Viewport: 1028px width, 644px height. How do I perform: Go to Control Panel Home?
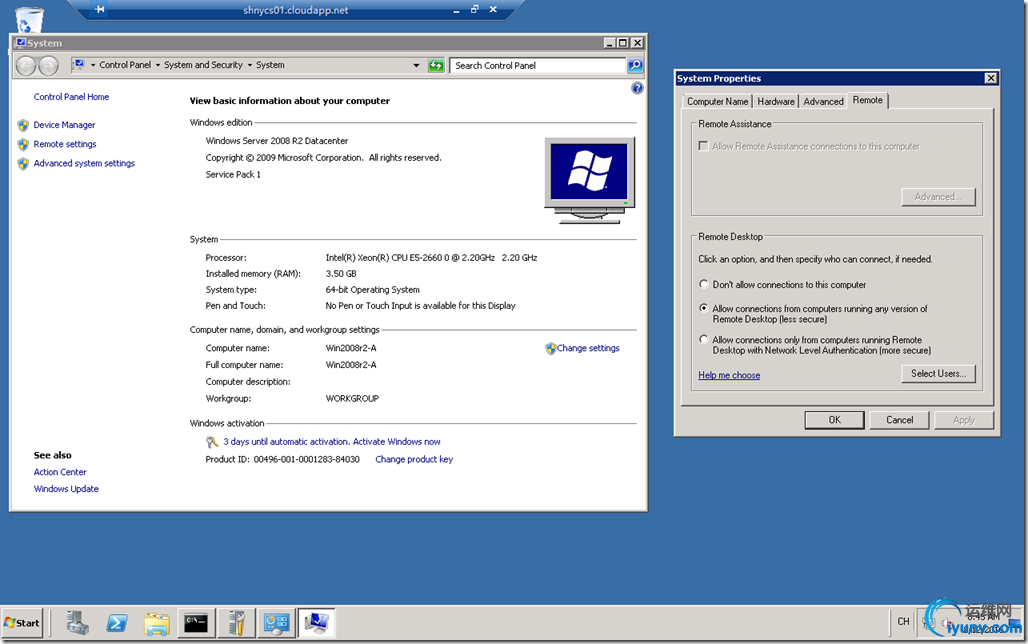(71, 97)
